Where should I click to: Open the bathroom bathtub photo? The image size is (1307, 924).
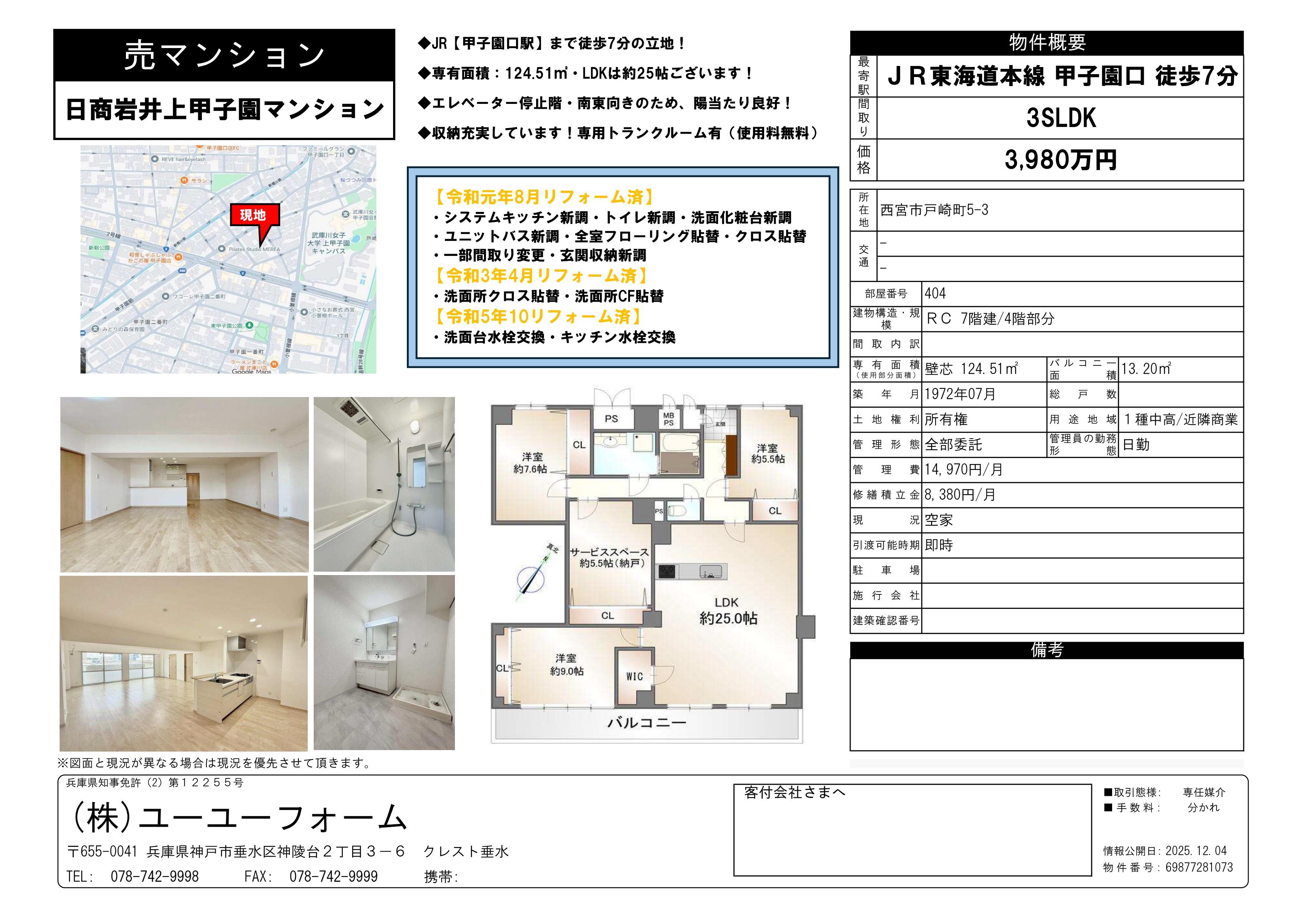[384, 484]
